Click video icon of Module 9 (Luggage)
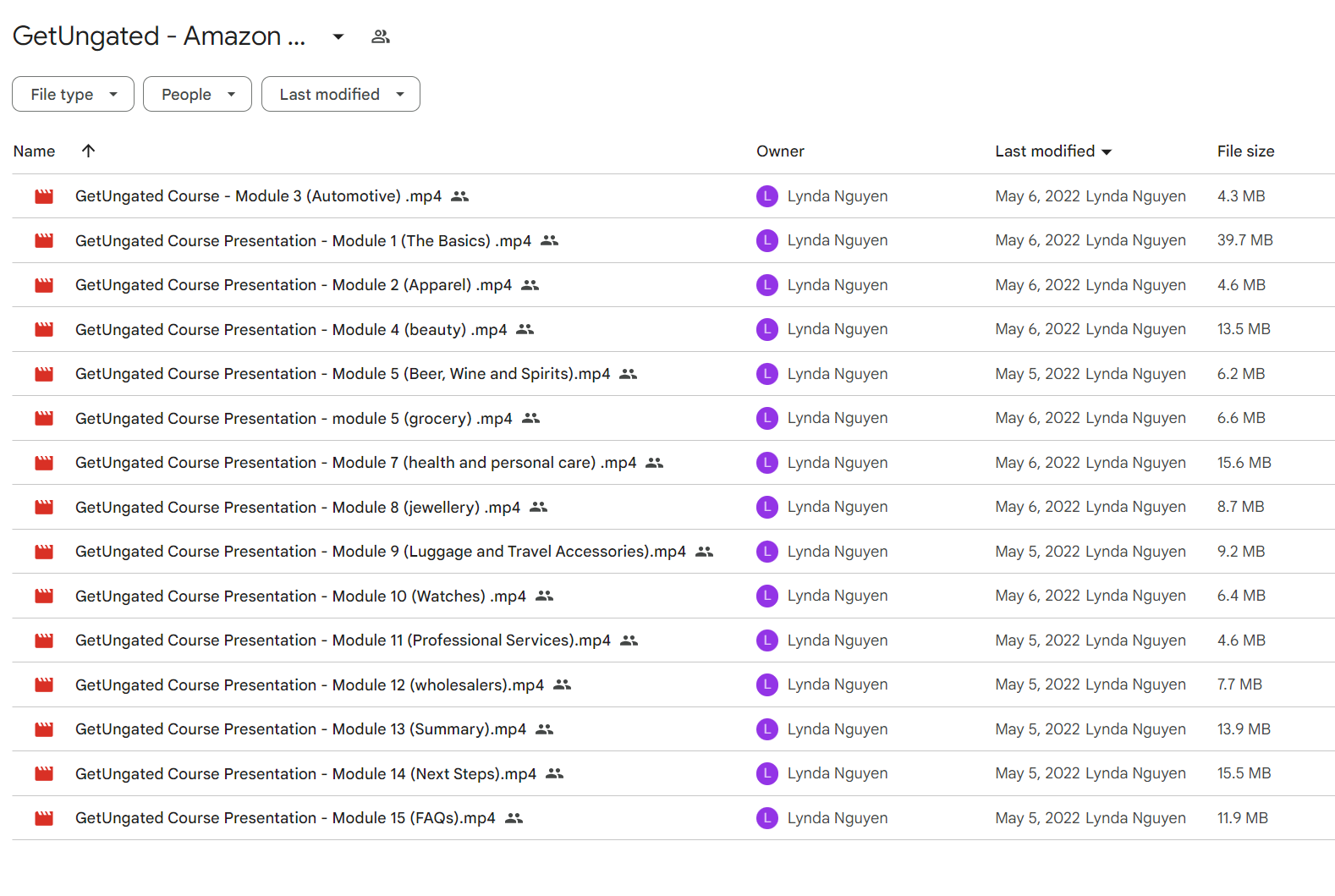This screenshot has width=1335, height=896. click(44, 552)
